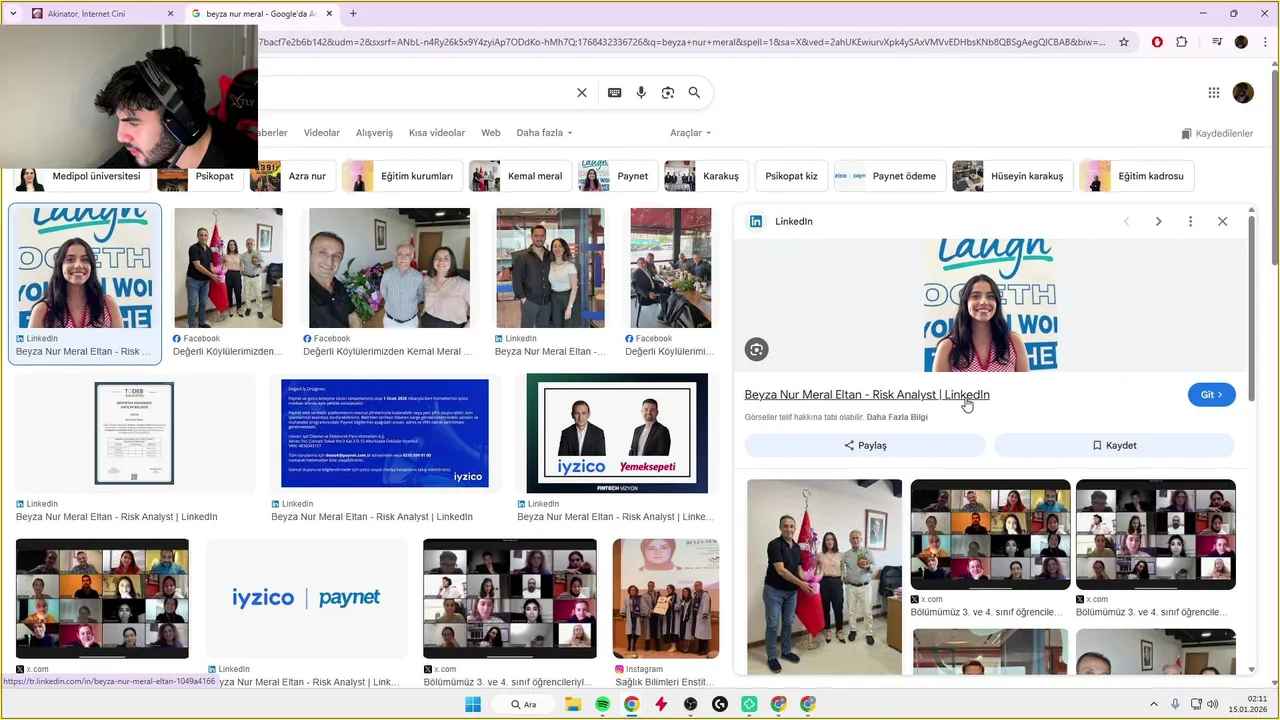The width and height of the screenshot is (1280, 720).
Task: Open the Daha Fazla Bilgi link
Action: tap(897, 417)
